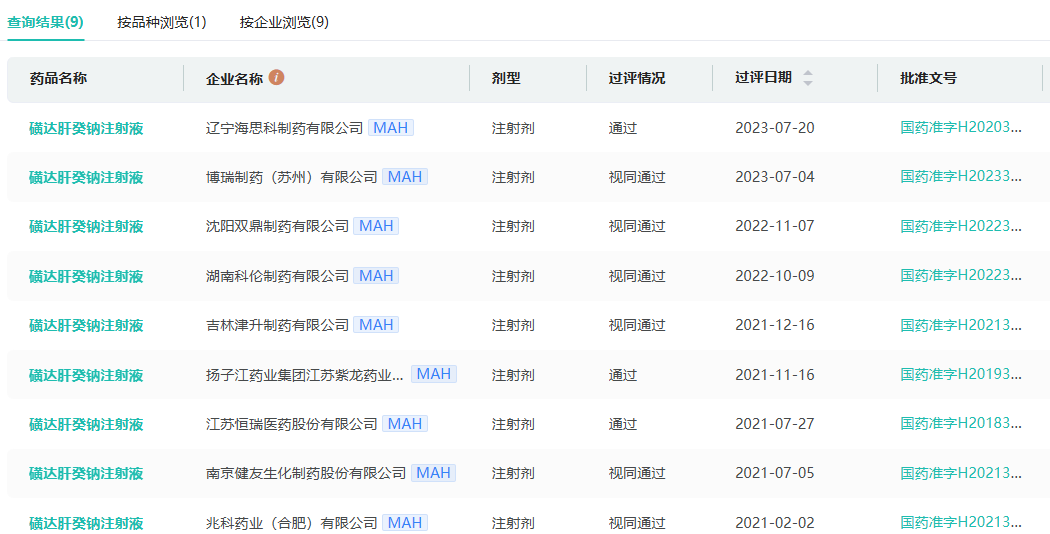Click MAH tag next to 吉林津升制药有限公司
The height and width of the screenshot is (534, 1050).
tap(376, 325)
